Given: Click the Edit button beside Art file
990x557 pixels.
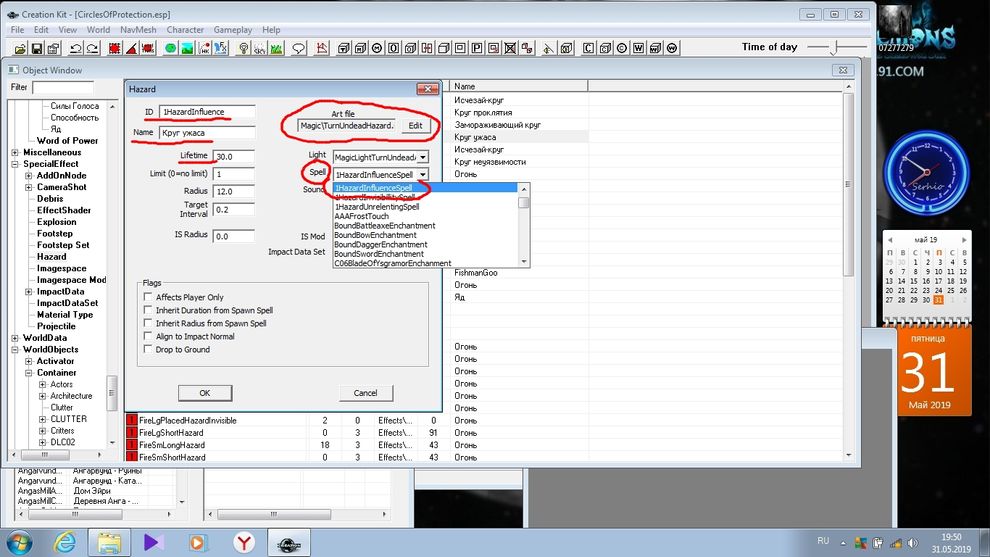Looking at the screenshot, I should [x=416, y=126].
